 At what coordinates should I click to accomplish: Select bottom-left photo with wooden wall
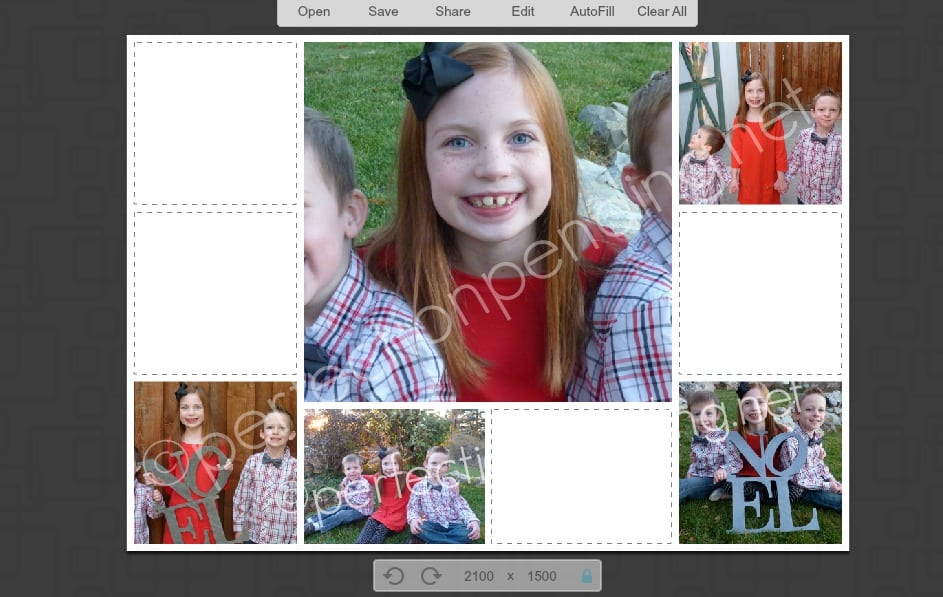coord(215,462)
